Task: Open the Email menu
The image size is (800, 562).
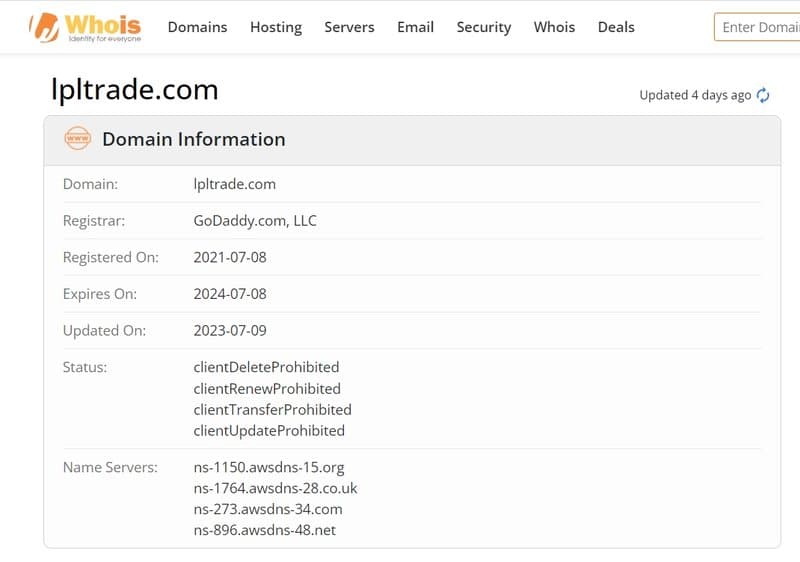Action: (x=415, y=27)
